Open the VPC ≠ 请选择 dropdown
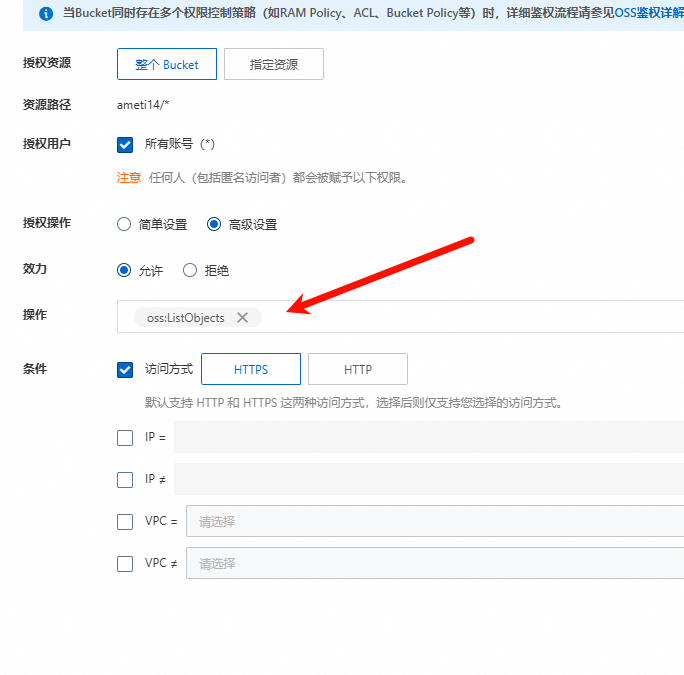The width and height of the screenshot is (684, 675). click(435, 563)
